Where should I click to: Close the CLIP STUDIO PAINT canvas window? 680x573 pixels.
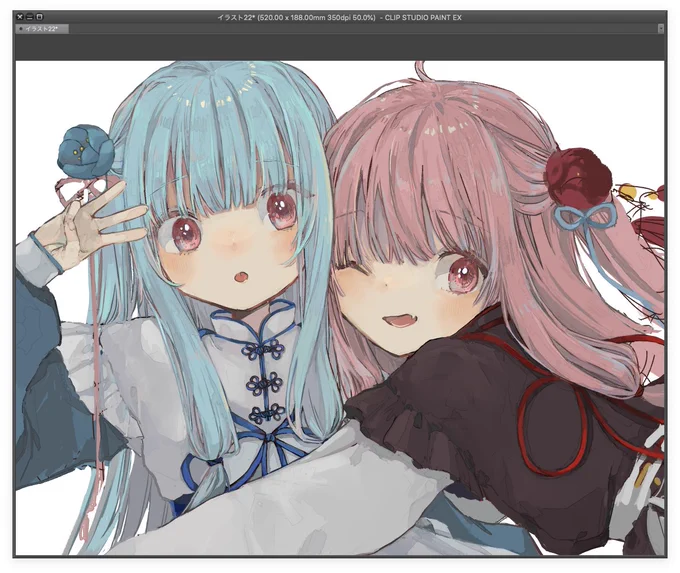(20, 17)
